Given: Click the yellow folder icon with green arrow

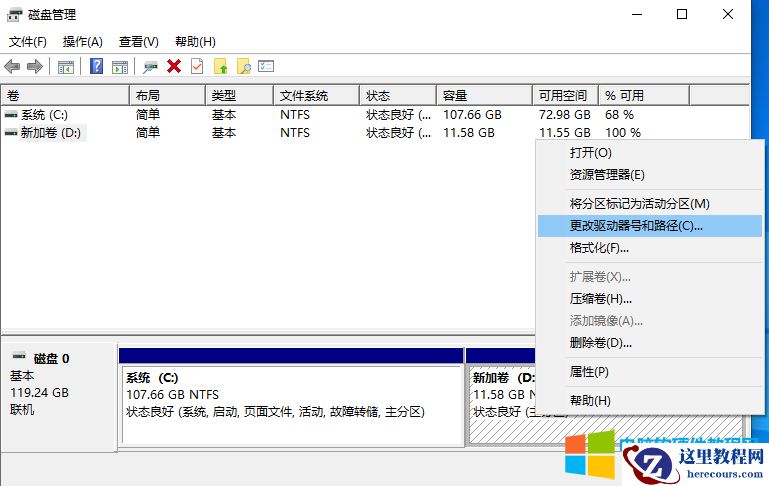Looking at the screenshot, I should coord(220,66).
